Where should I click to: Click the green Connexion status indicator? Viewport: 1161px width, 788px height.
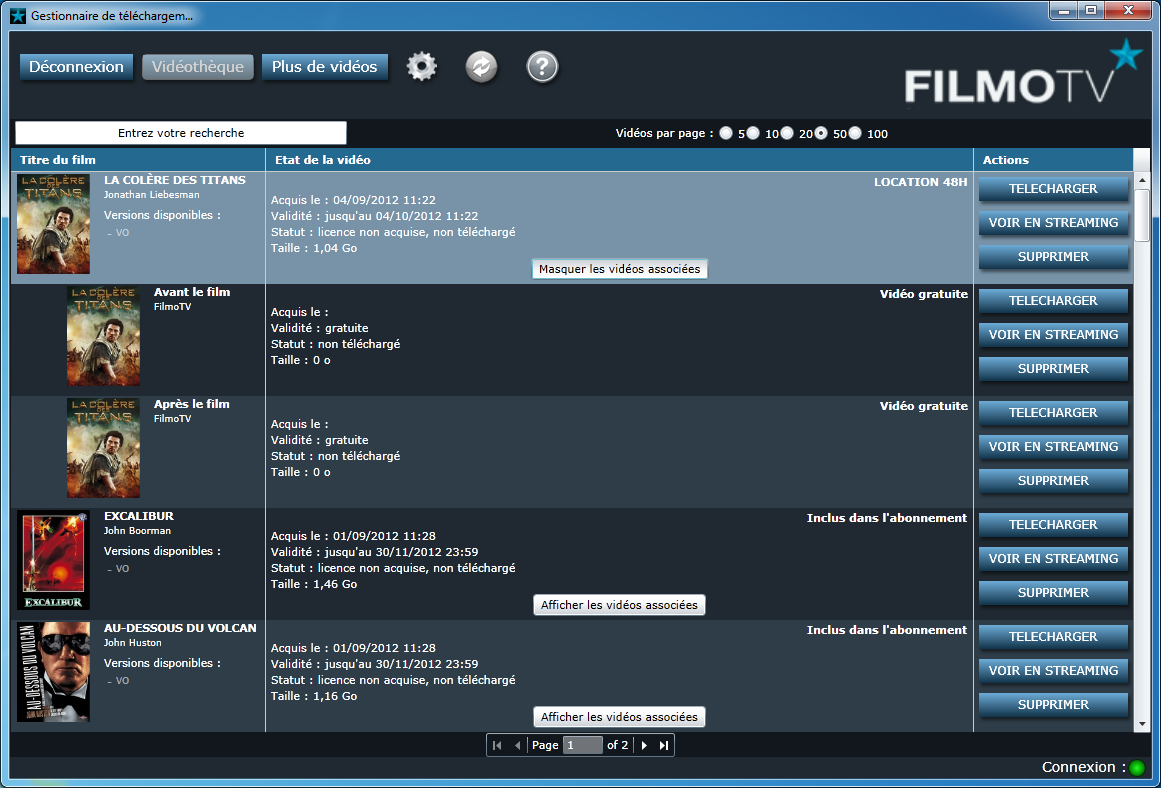click(x=1137, y=768)
